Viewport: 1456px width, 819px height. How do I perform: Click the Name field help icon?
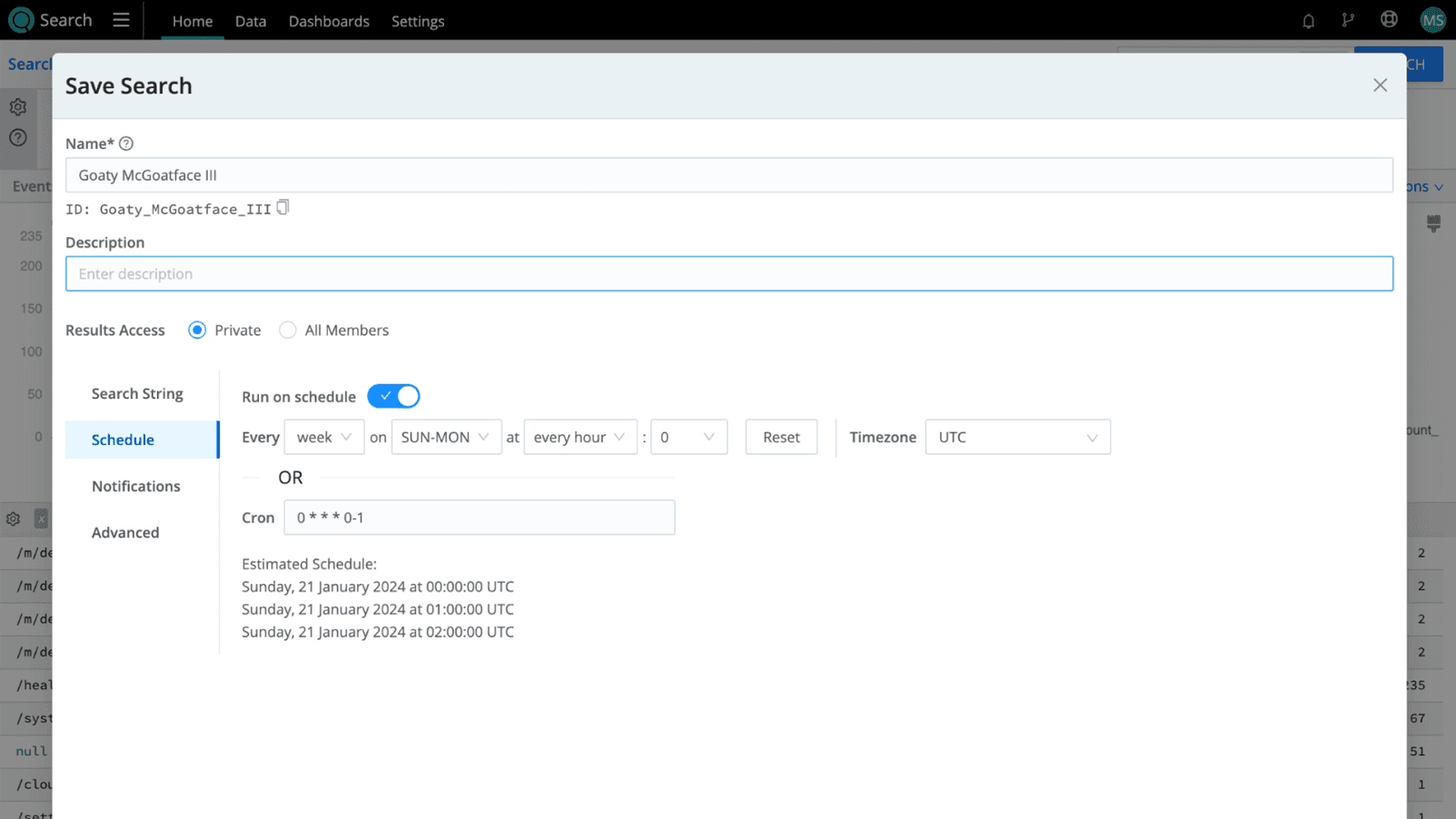(126, 143)
